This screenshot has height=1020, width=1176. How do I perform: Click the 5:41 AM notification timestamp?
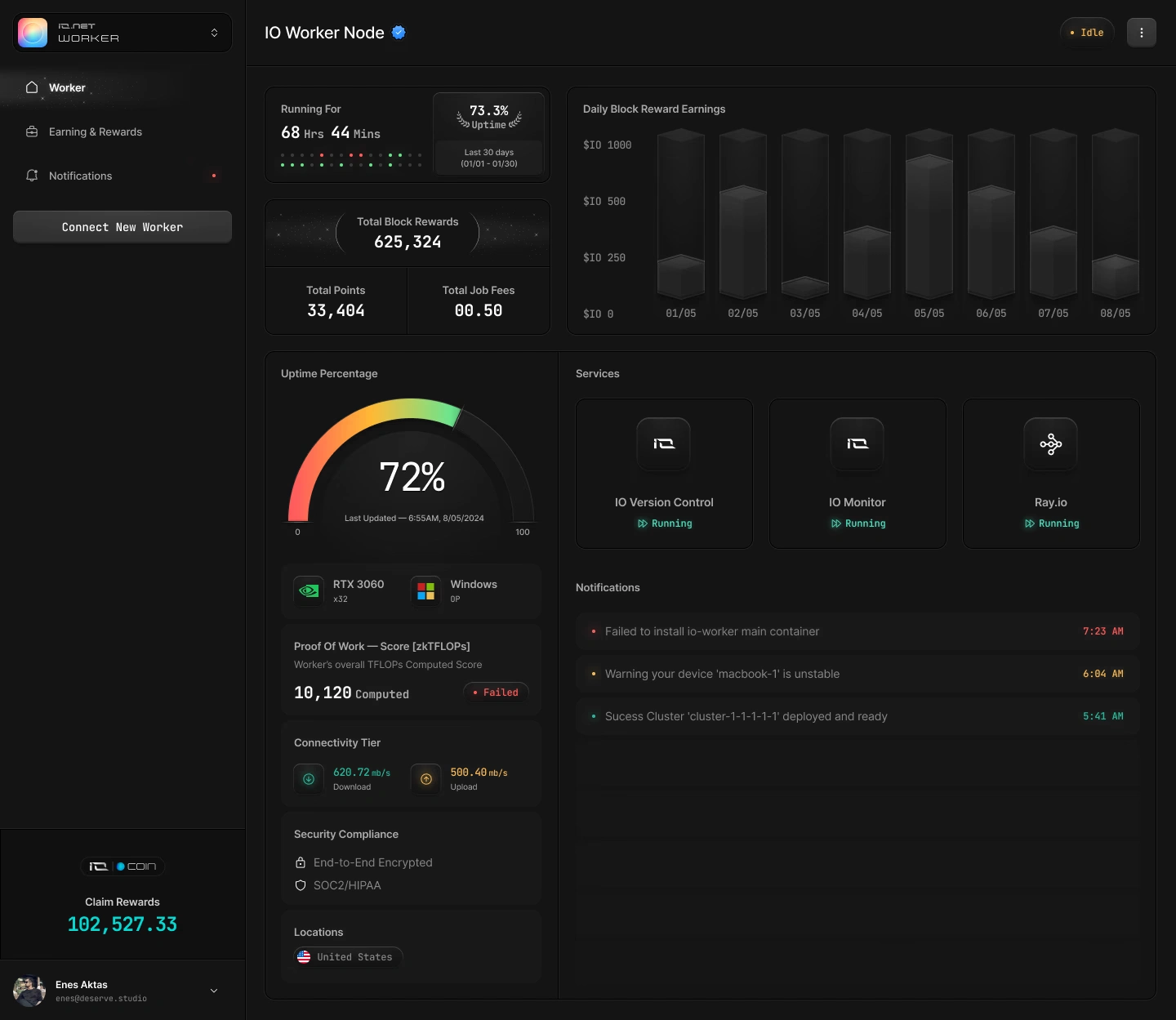1103,716
